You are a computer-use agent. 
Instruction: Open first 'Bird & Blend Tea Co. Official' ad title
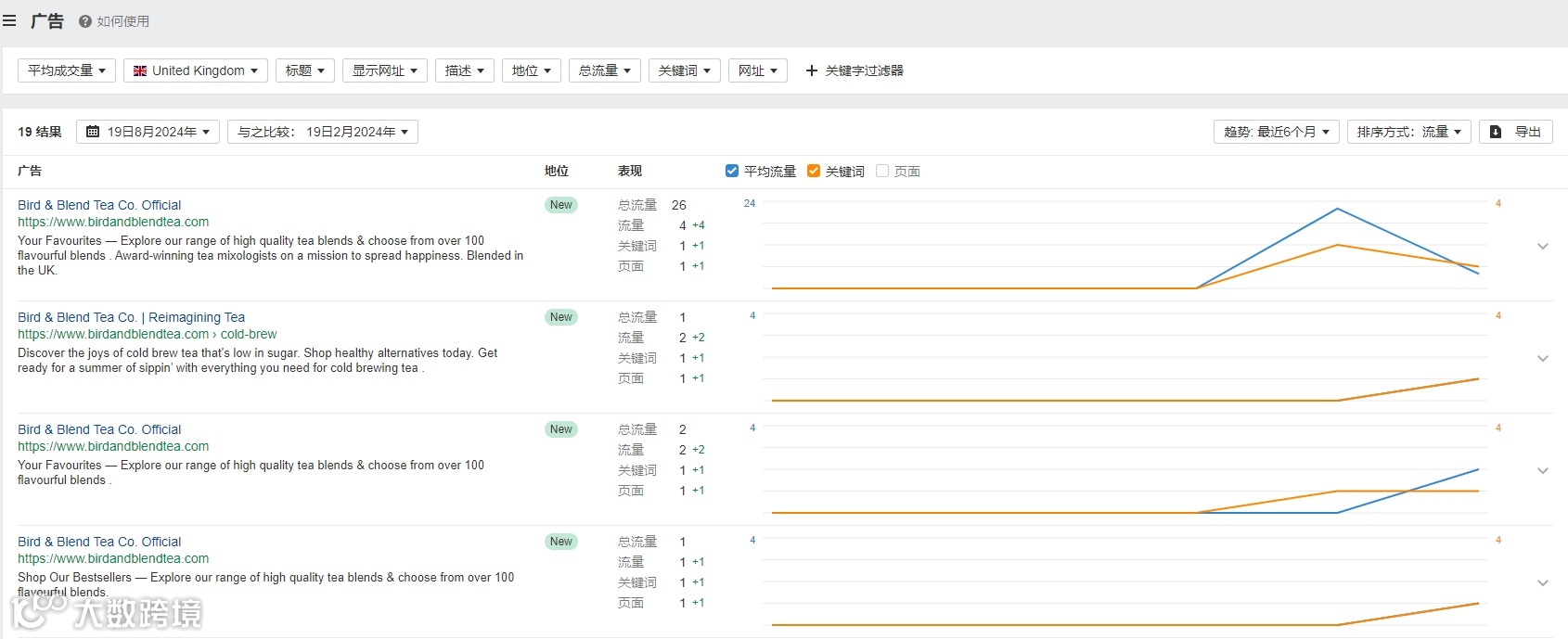click(x=99, y=205)
